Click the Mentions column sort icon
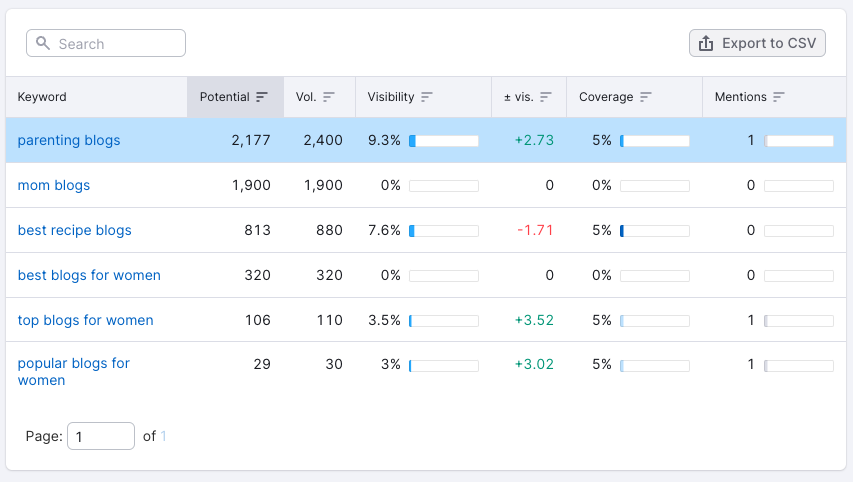This screenshot has height=482, width=853. click(x=779, y=97)
